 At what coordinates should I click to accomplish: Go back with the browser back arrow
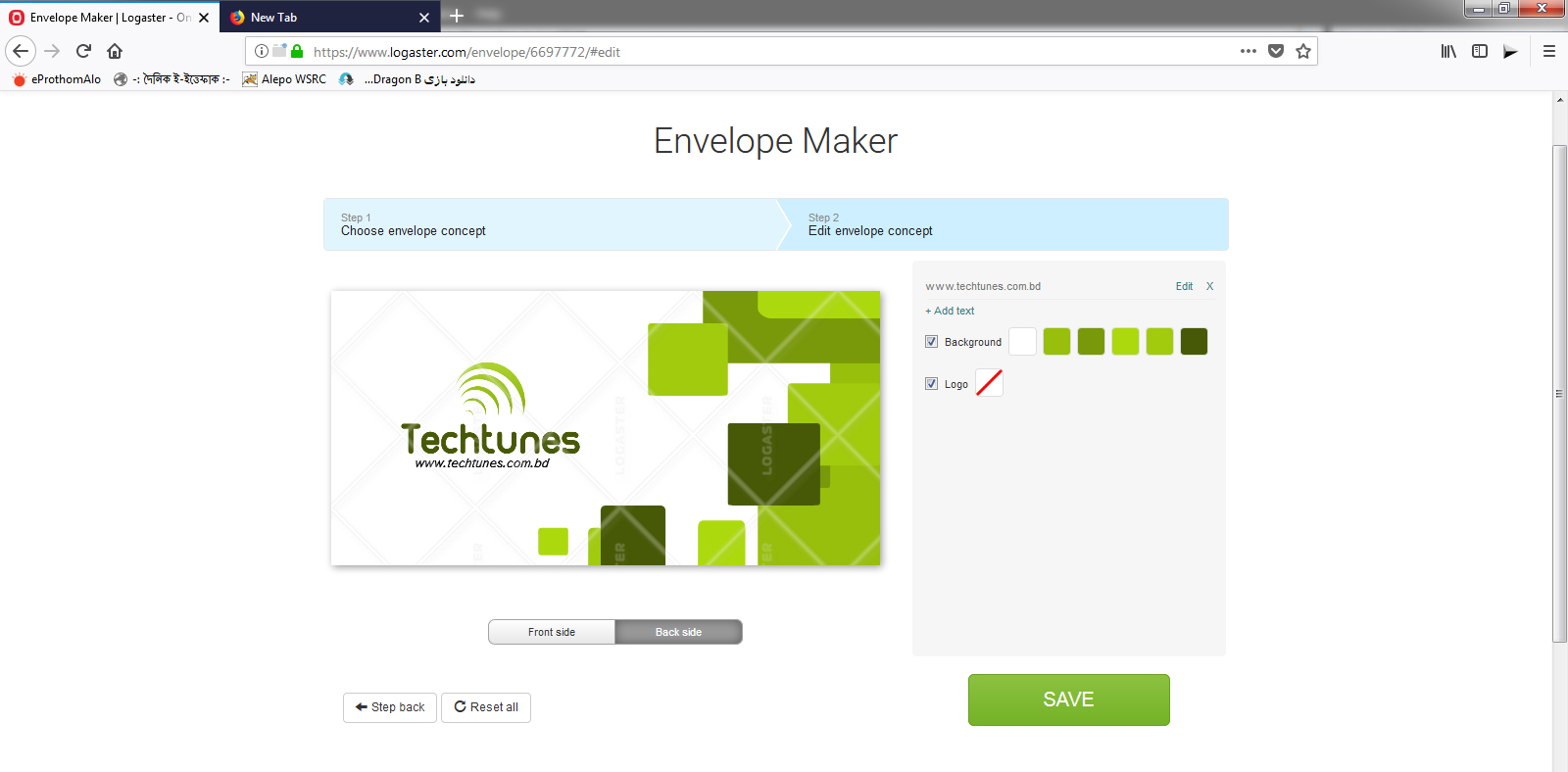21,51
